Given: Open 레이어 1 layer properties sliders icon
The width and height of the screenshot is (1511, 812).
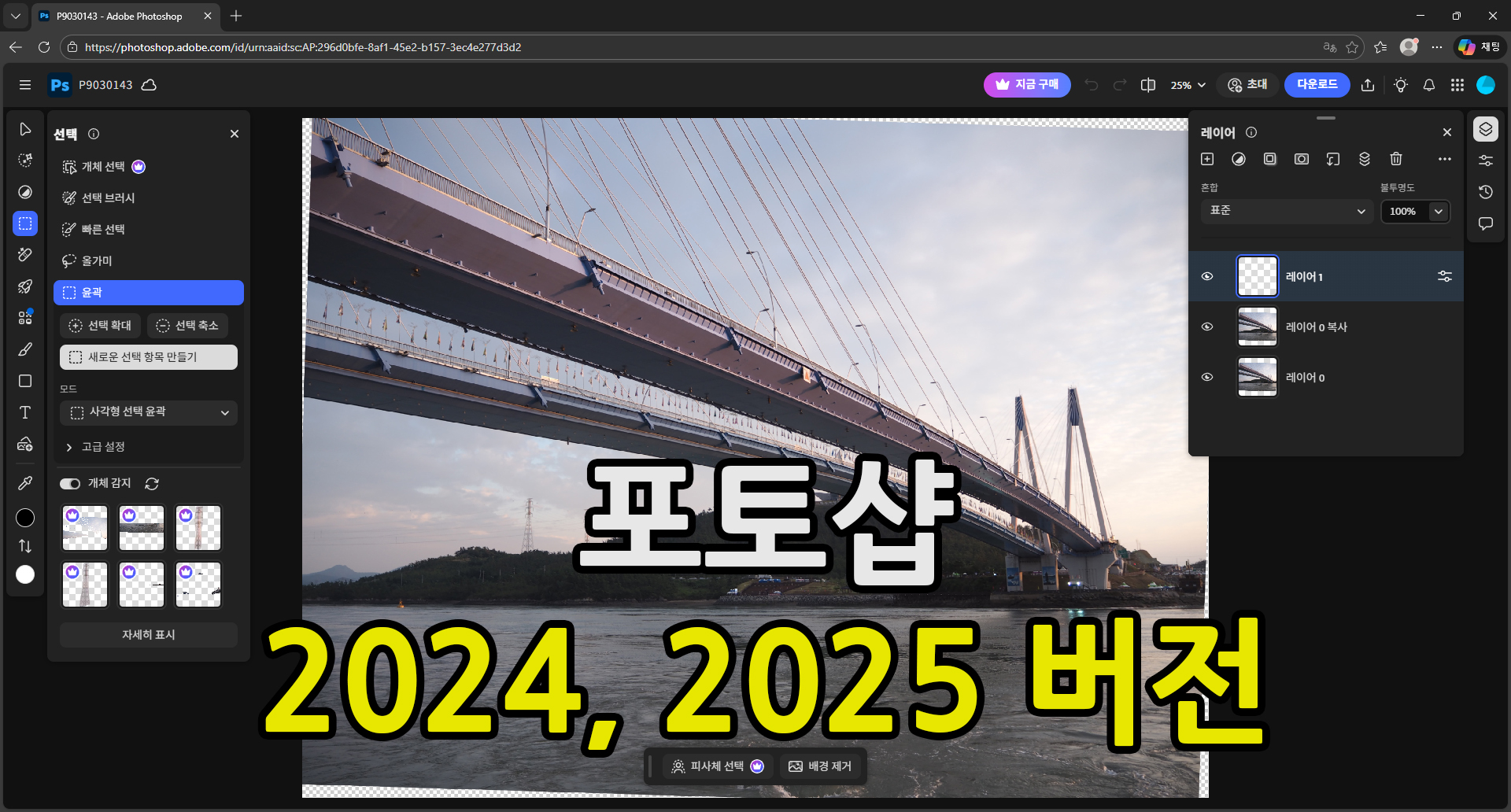Looking at the screenshot, I should click(1445, 277).
